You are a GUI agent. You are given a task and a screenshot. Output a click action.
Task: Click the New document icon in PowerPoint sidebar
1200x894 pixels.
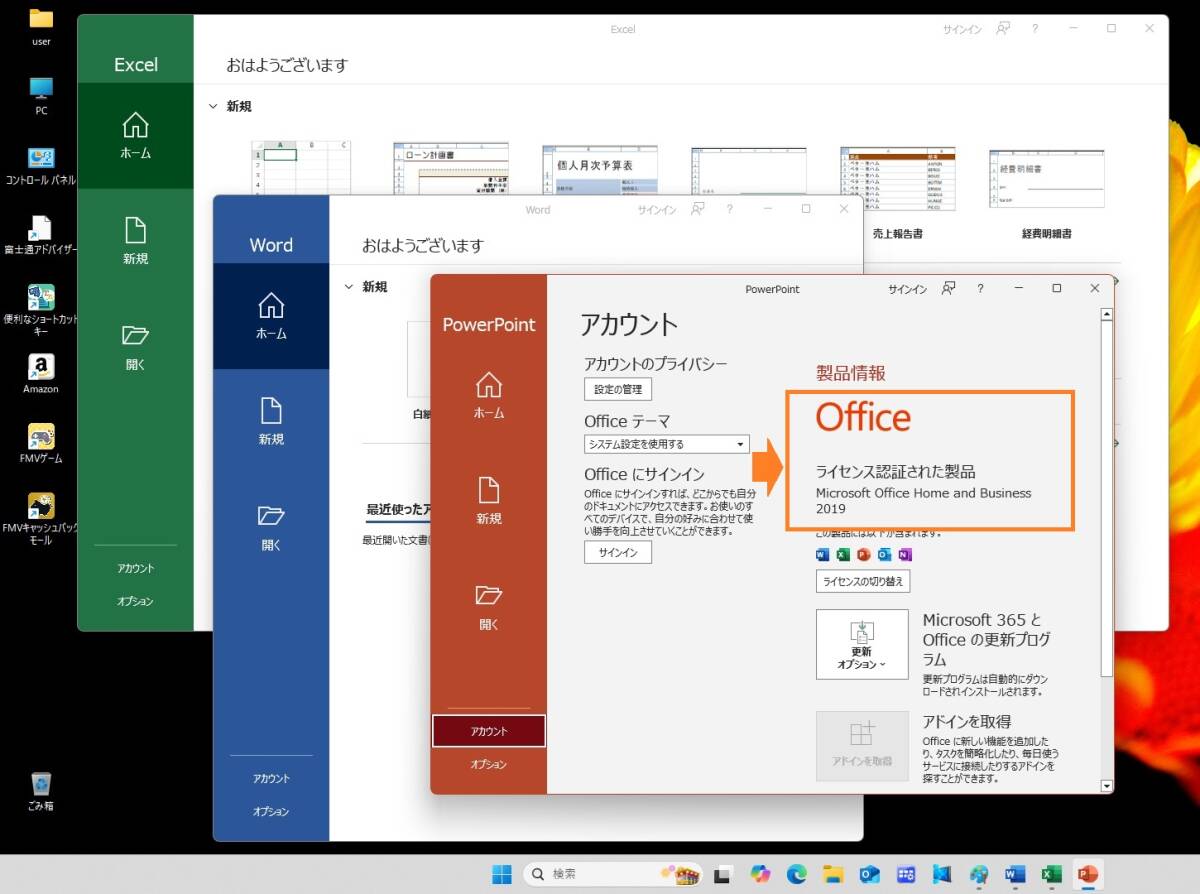(488, 490)
